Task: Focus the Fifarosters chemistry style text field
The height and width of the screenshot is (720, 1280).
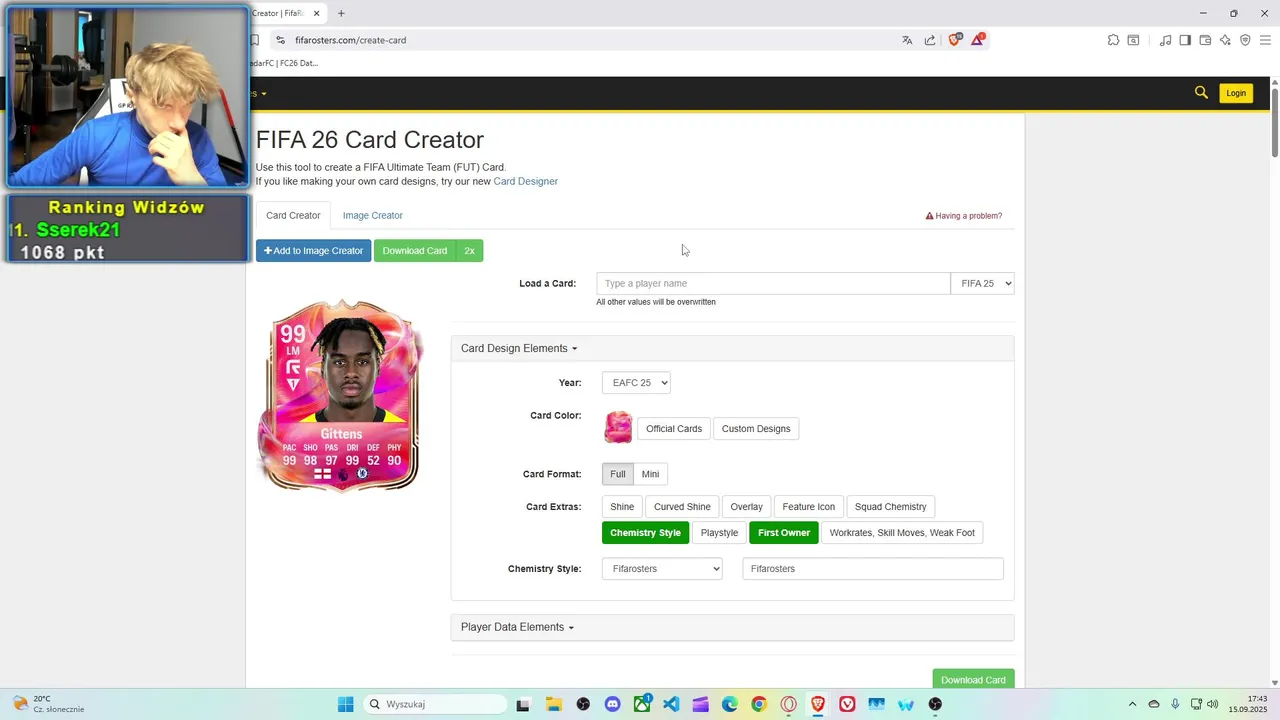Action: (872, 569)
